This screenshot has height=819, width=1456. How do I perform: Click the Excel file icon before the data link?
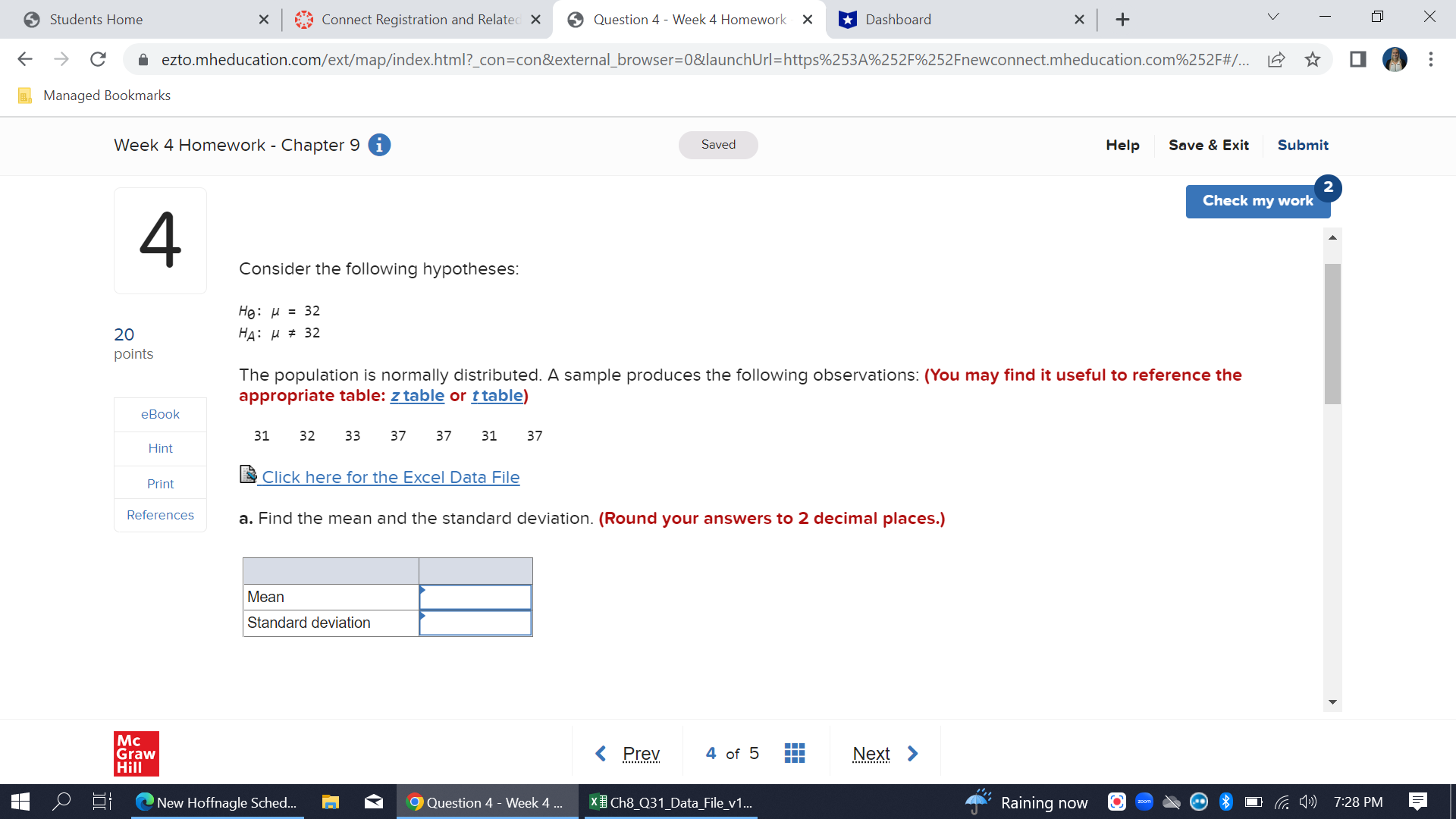(x=248, y=475)
